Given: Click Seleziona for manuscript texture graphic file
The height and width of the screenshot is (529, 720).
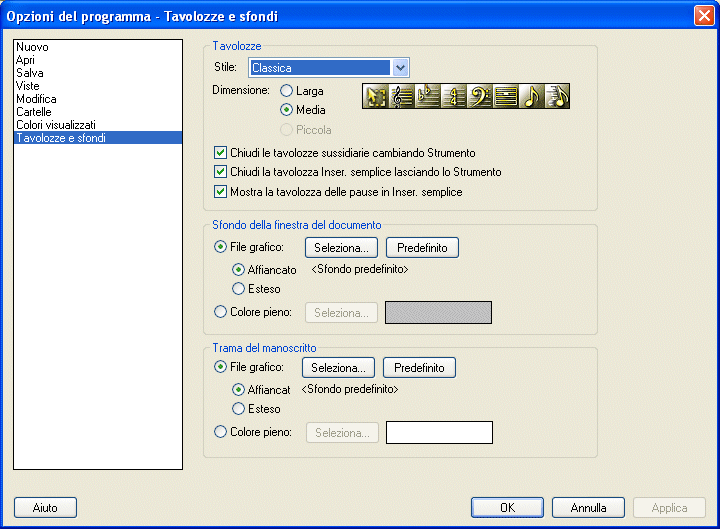Looking at the screenshot, I should [x=338, y=368].
